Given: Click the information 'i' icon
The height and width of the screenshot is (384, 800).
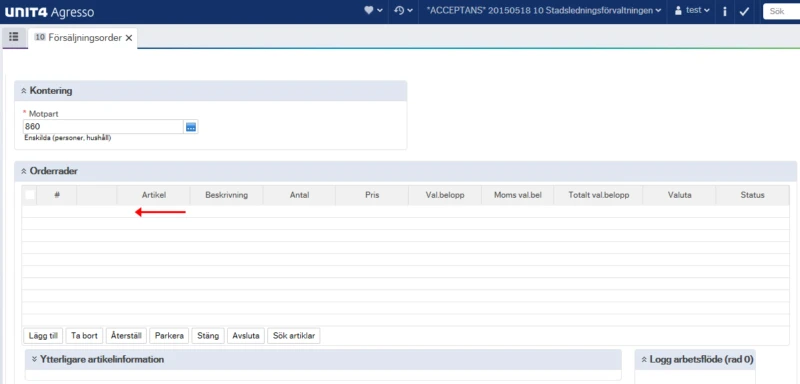Looking at the screenshot, I should 724,11.
